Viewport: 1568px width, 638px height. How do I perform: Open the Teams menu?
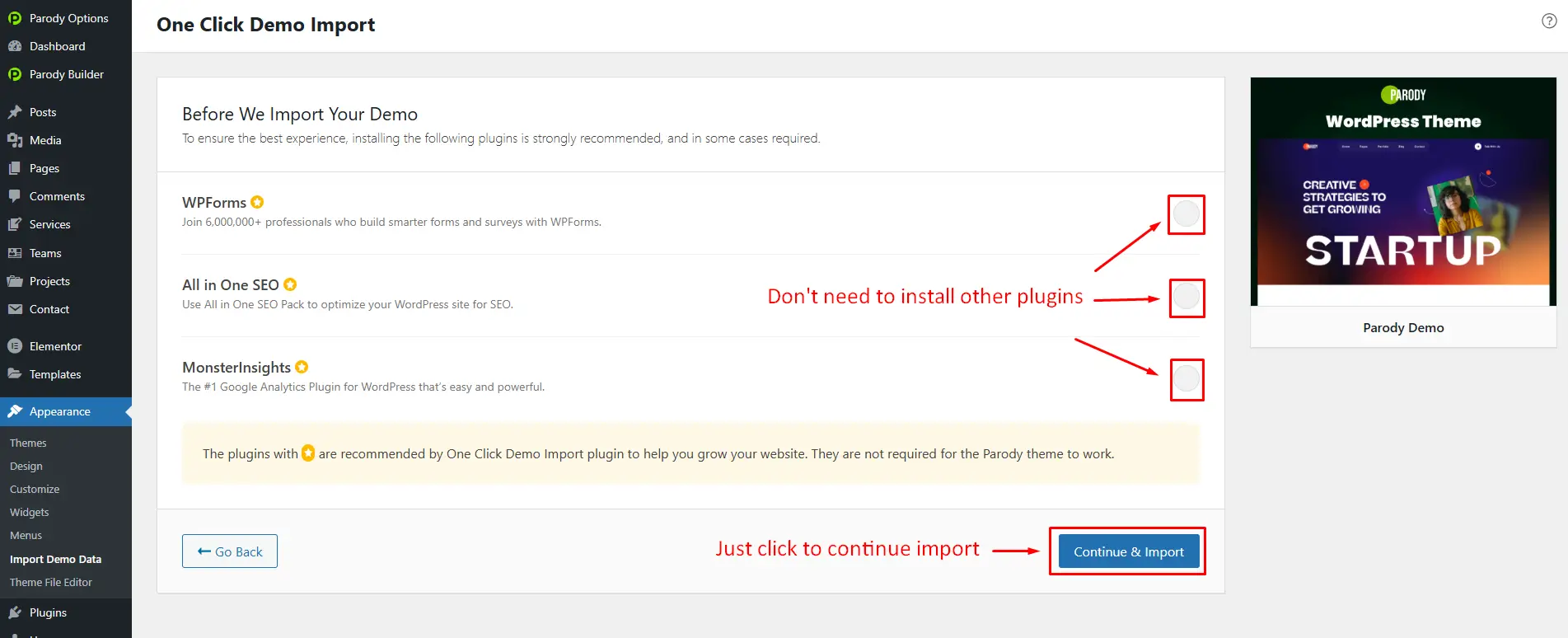(66, 253)
